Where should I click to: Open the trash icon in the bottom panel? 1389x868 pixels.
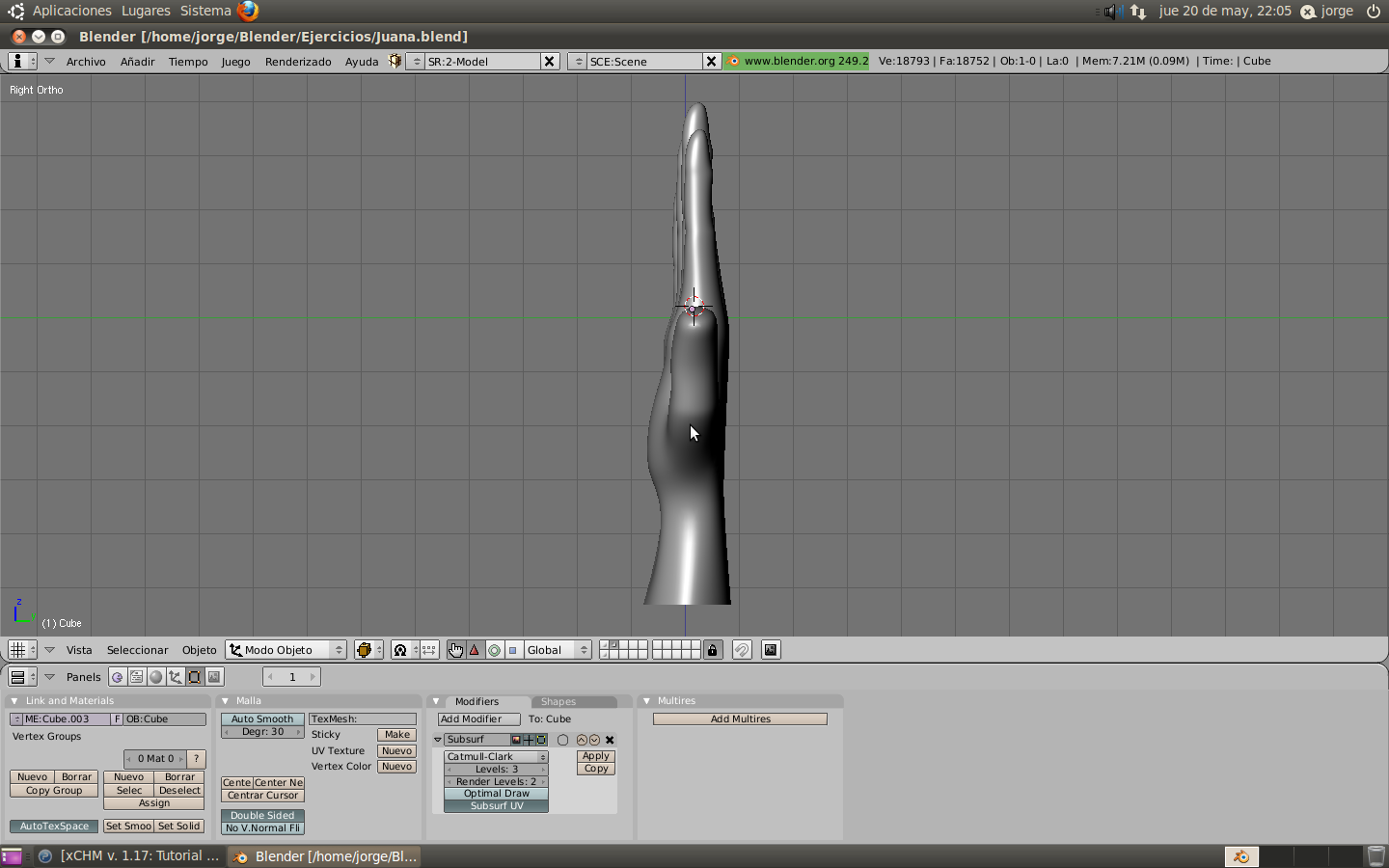tap(1376, 855)
